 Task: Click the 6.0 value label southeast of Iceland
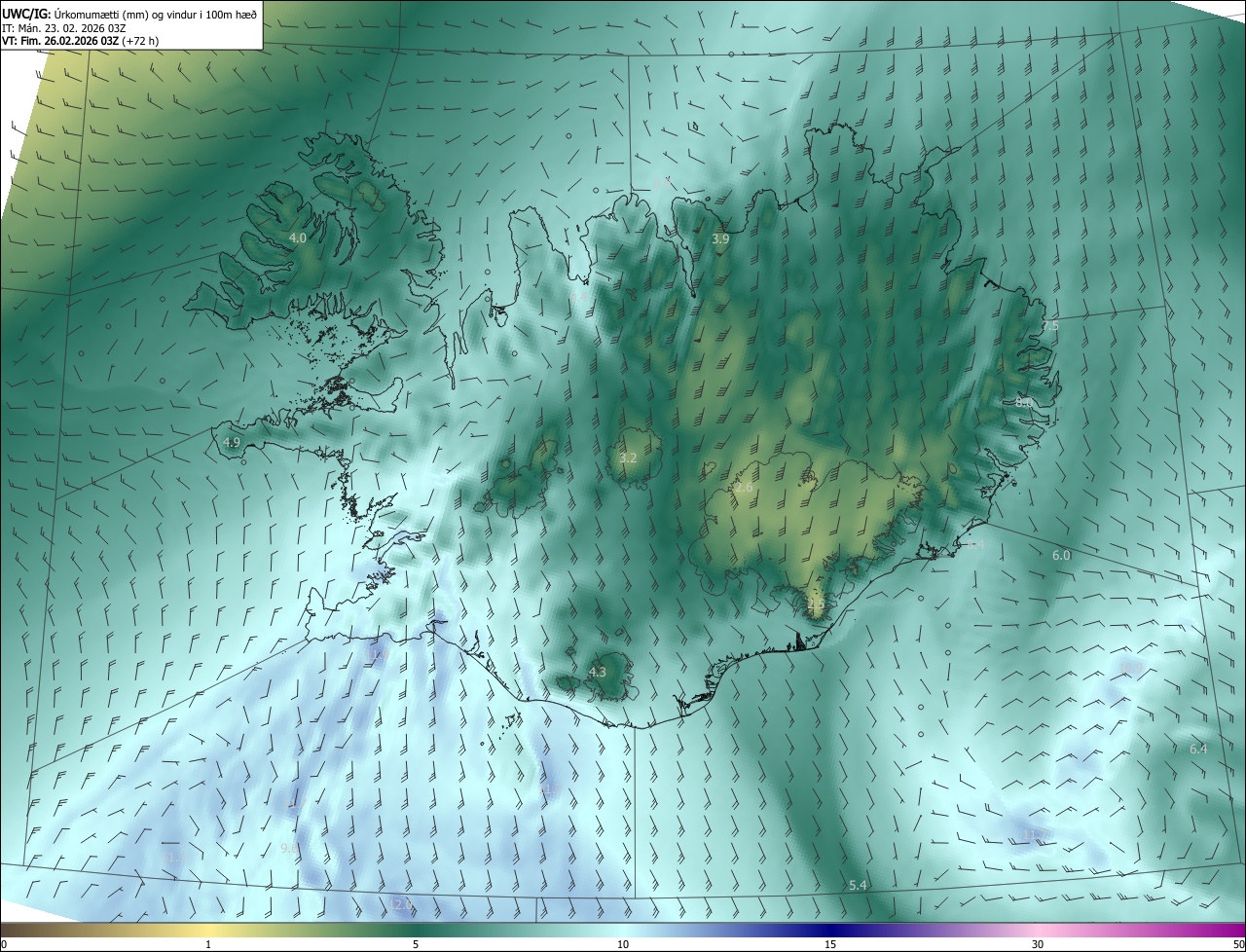click(1061, 555)
